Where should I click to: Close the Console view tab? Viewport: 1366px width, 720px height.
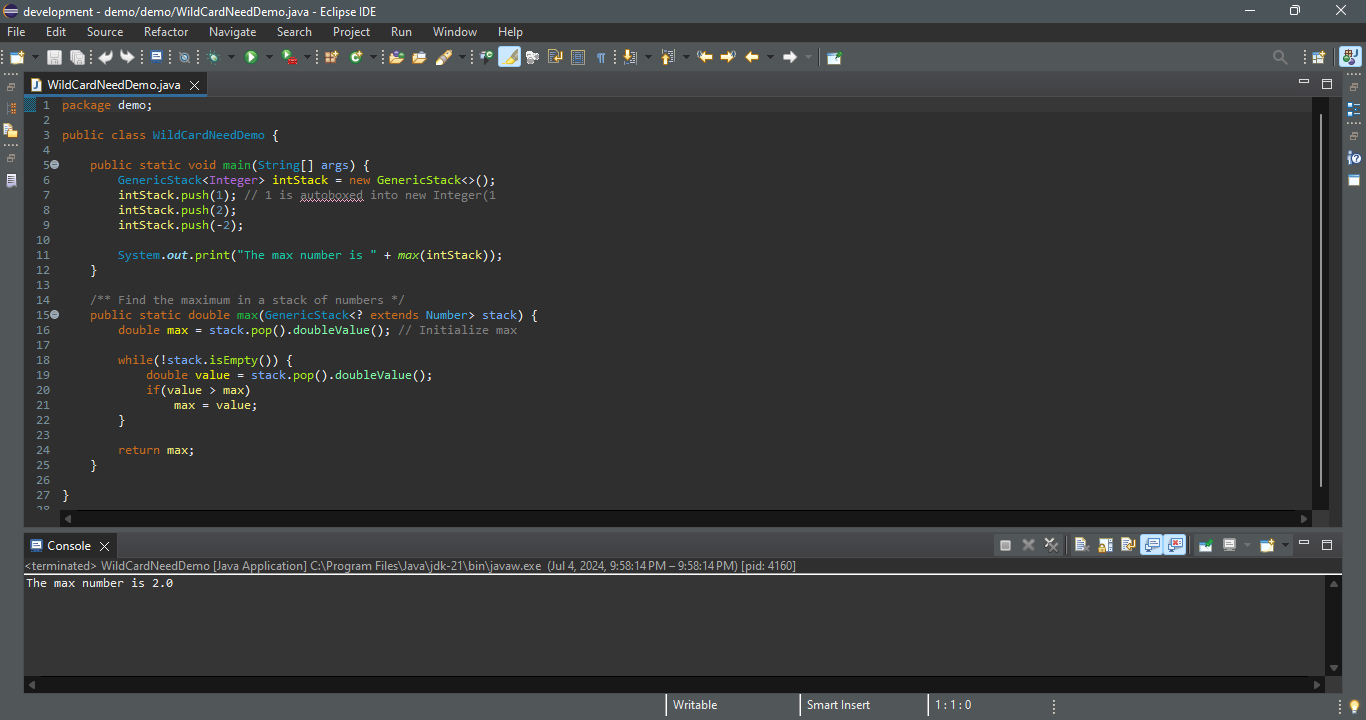tap(104, 546)
